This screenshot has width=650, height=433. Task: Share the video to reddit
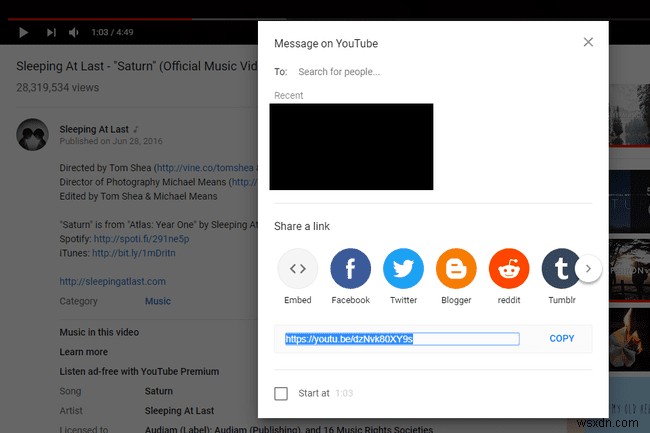tap(509, 269)
